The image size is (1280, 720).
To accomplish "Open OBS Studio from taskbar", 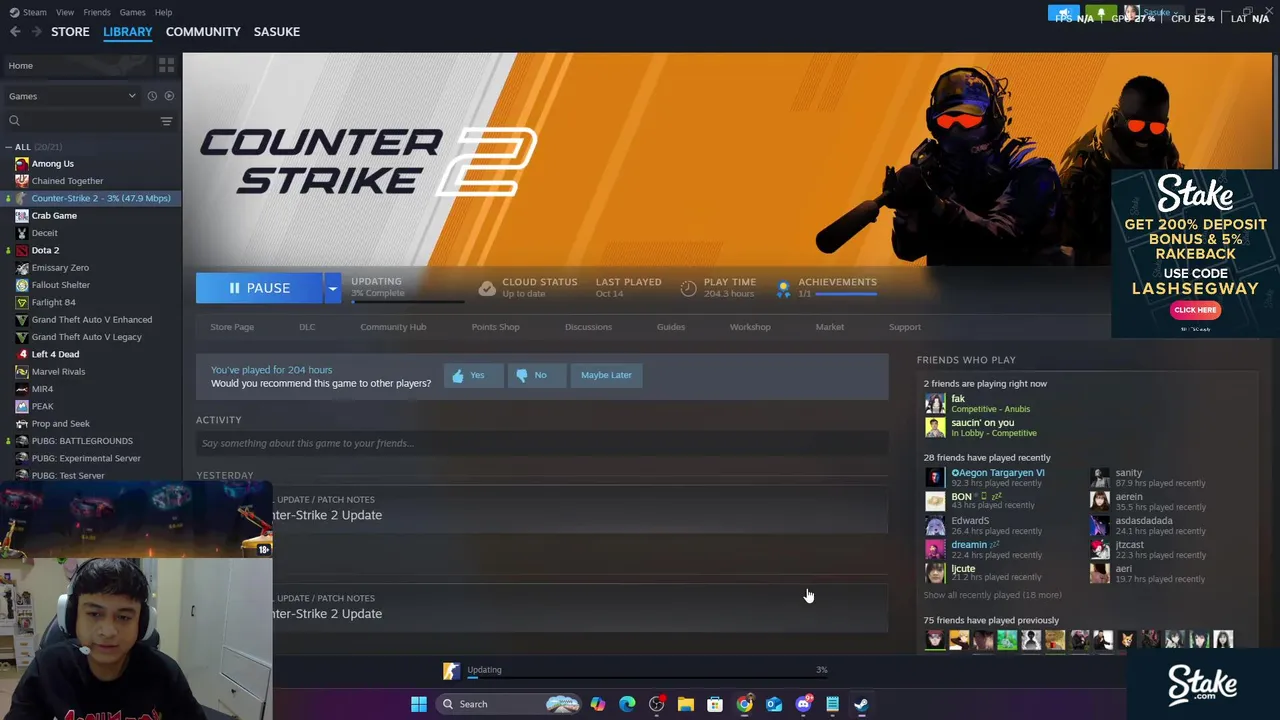I will 656,704.
